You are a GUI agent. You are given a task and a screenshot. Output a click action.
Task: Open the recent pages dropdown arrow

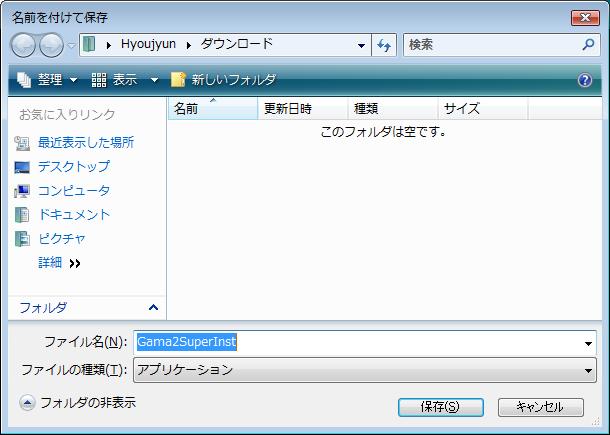pos(72,46)
